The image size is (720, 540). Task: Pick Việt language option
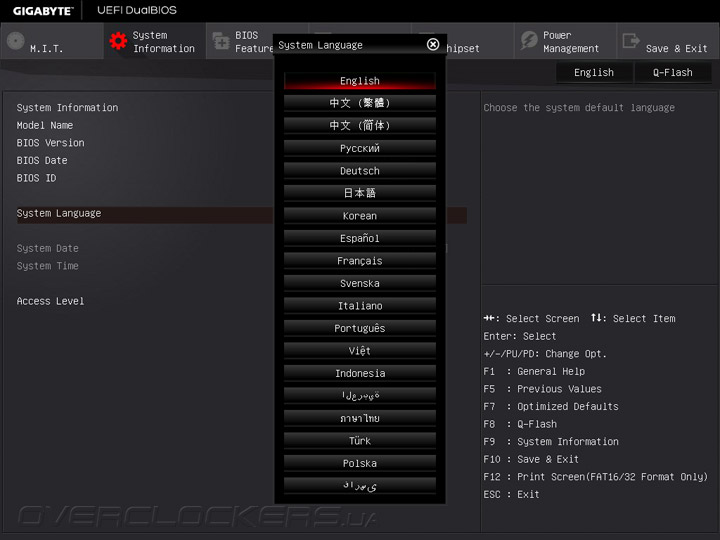point(360,350)
